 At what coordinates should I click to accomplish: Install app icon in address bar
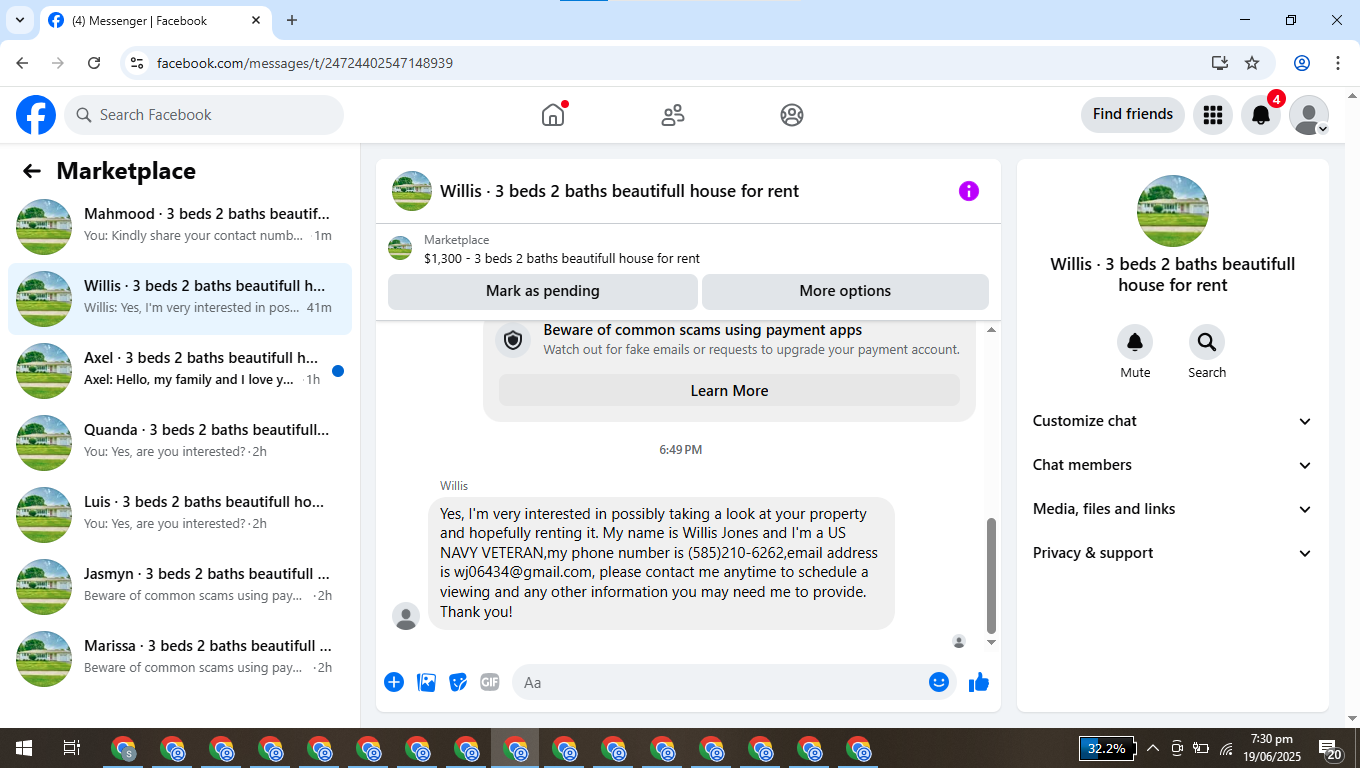pyautogui.click(x=1220, y=63)
